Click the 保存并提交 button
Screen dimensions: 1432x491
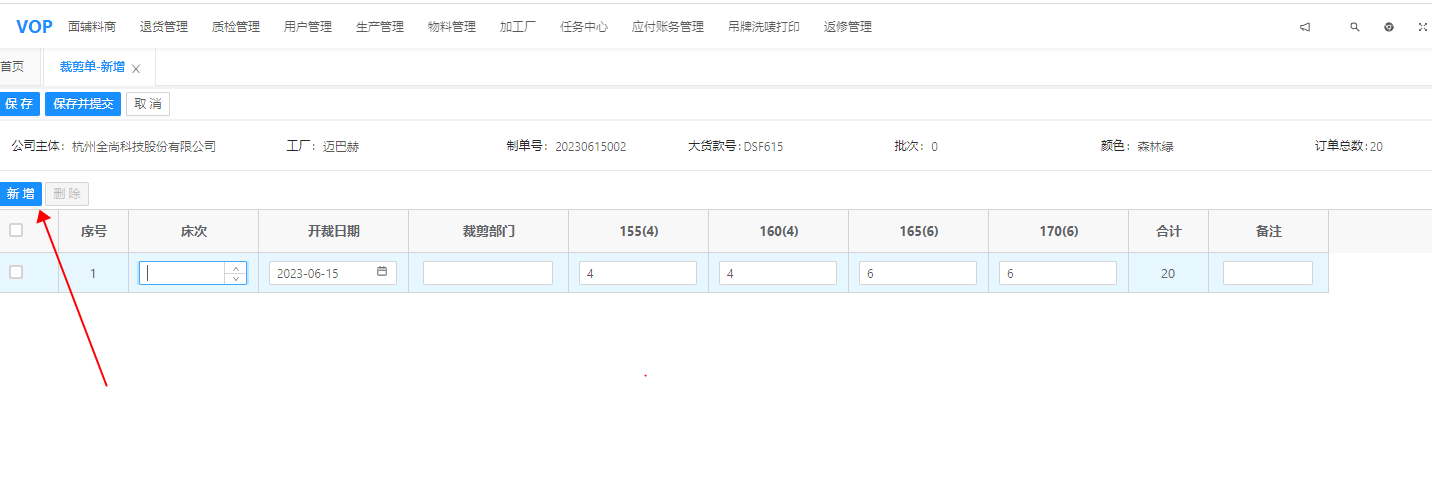tap(83, 104)
